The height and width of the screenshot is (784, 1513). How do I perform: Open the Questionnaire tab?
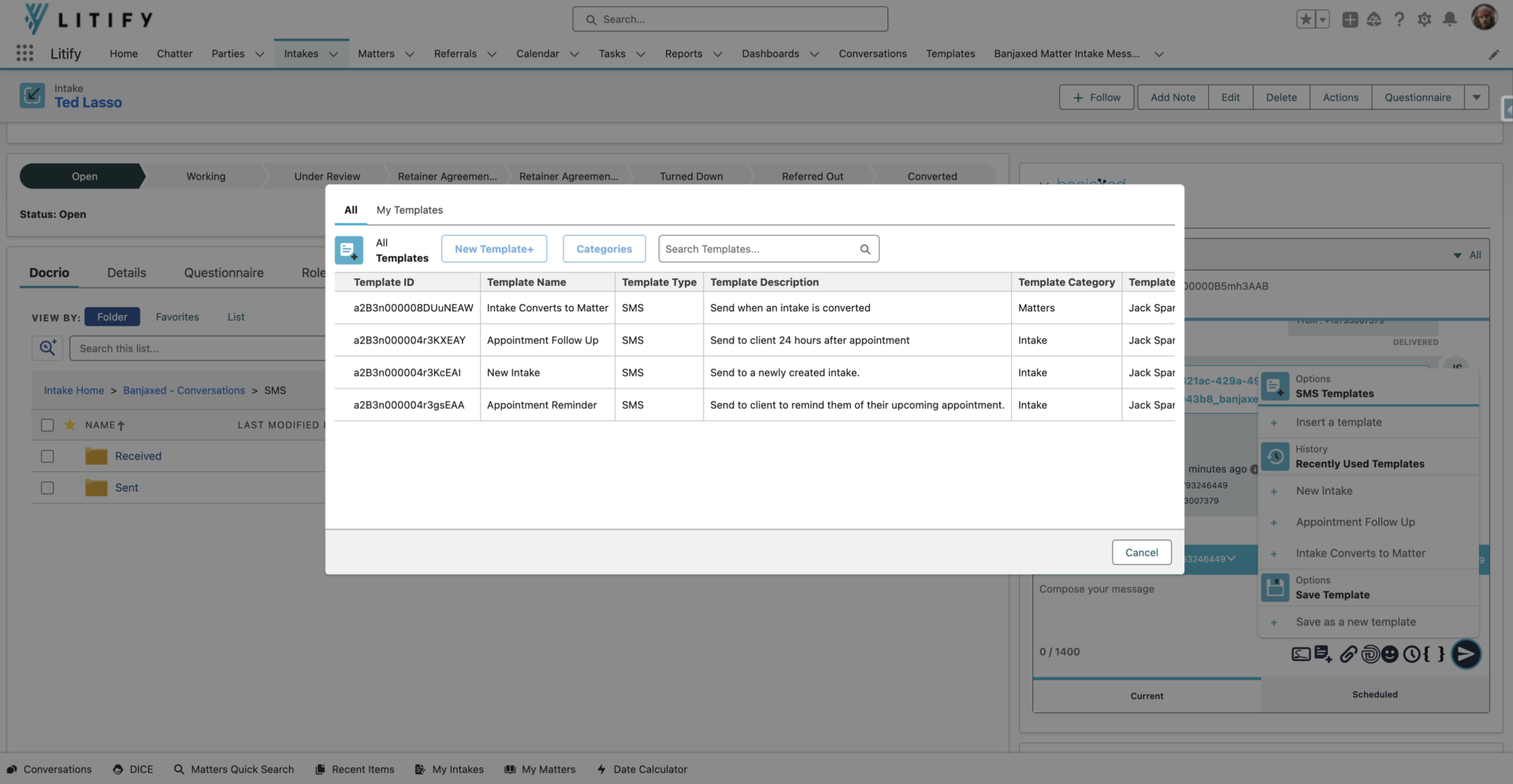point(224,273)
